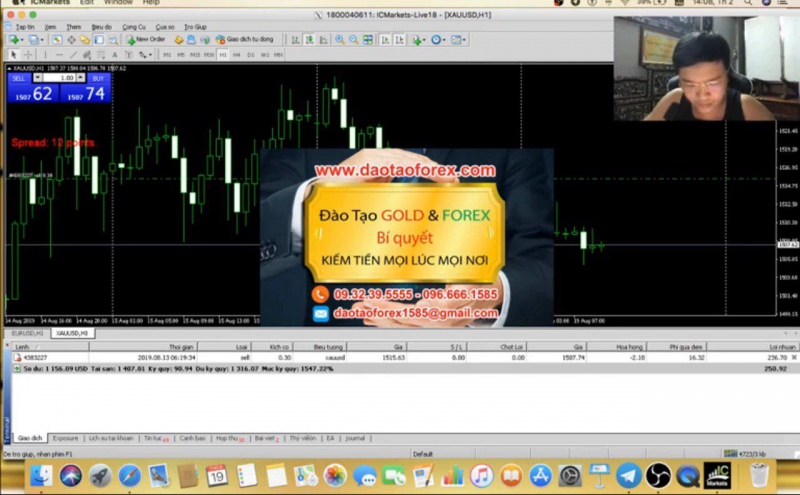The width and height of the screenshot is (800, 495).
Task: Select the H1 timeframe button
Action: (x=222, y=55)
